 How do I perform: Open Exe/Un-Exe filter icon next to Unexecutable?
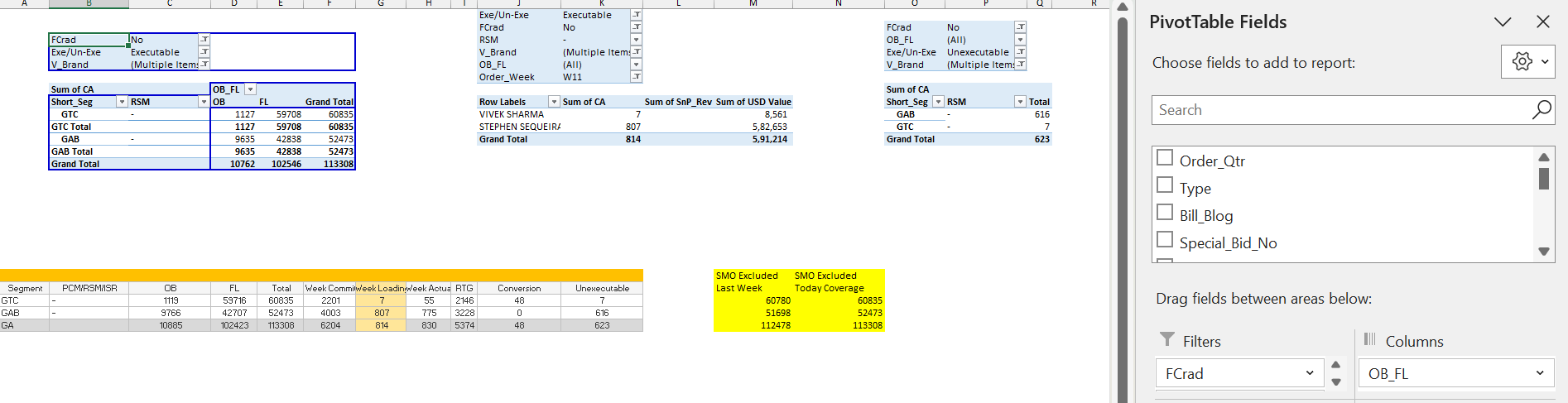coord(1020,52)
